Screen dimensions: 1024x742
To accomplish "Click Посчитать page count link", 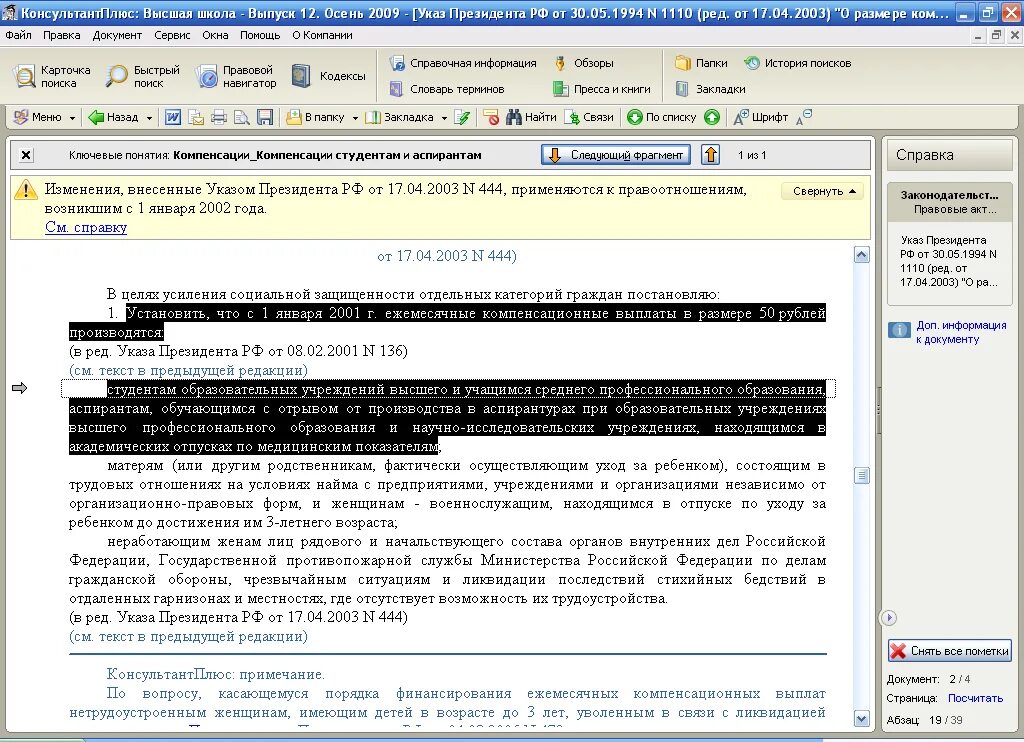I will 975,698.
